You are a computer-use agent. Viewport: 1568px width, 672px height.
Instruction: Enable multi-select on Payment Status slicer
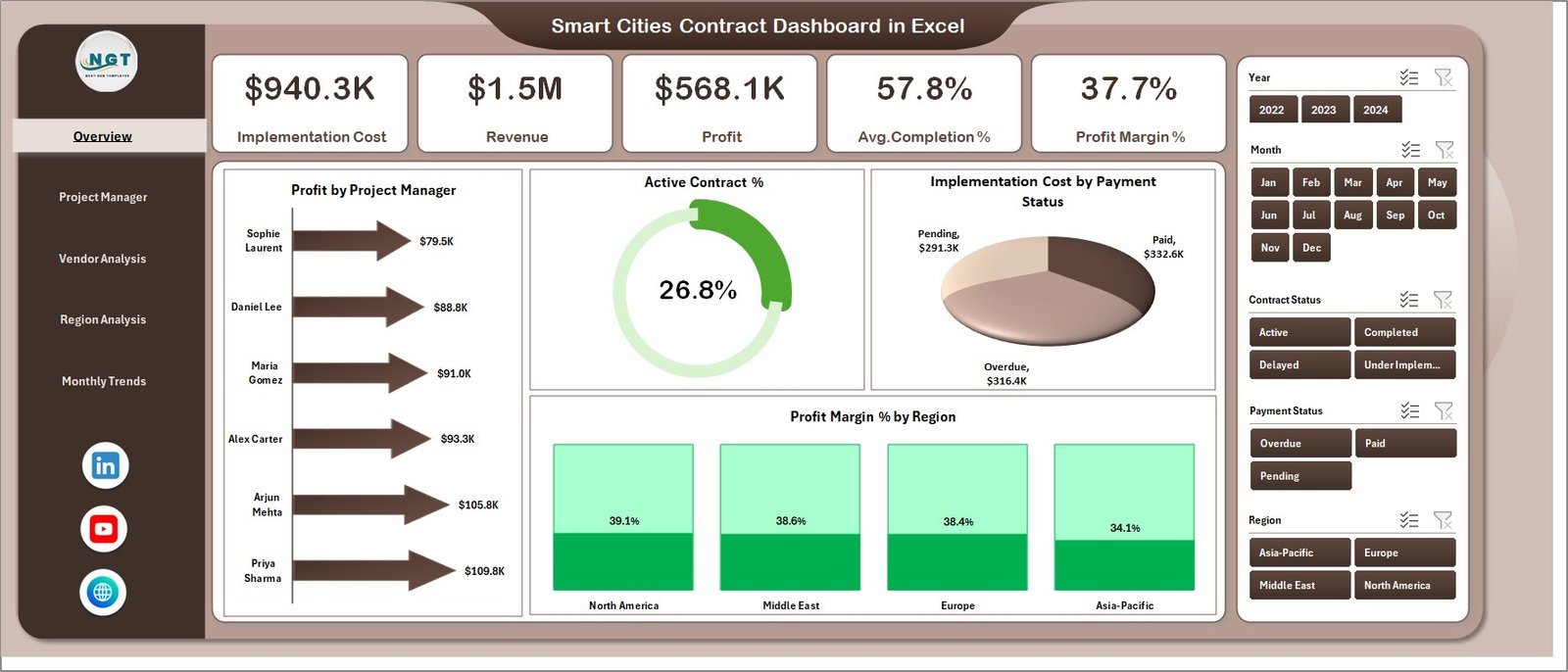[1409, 410]
